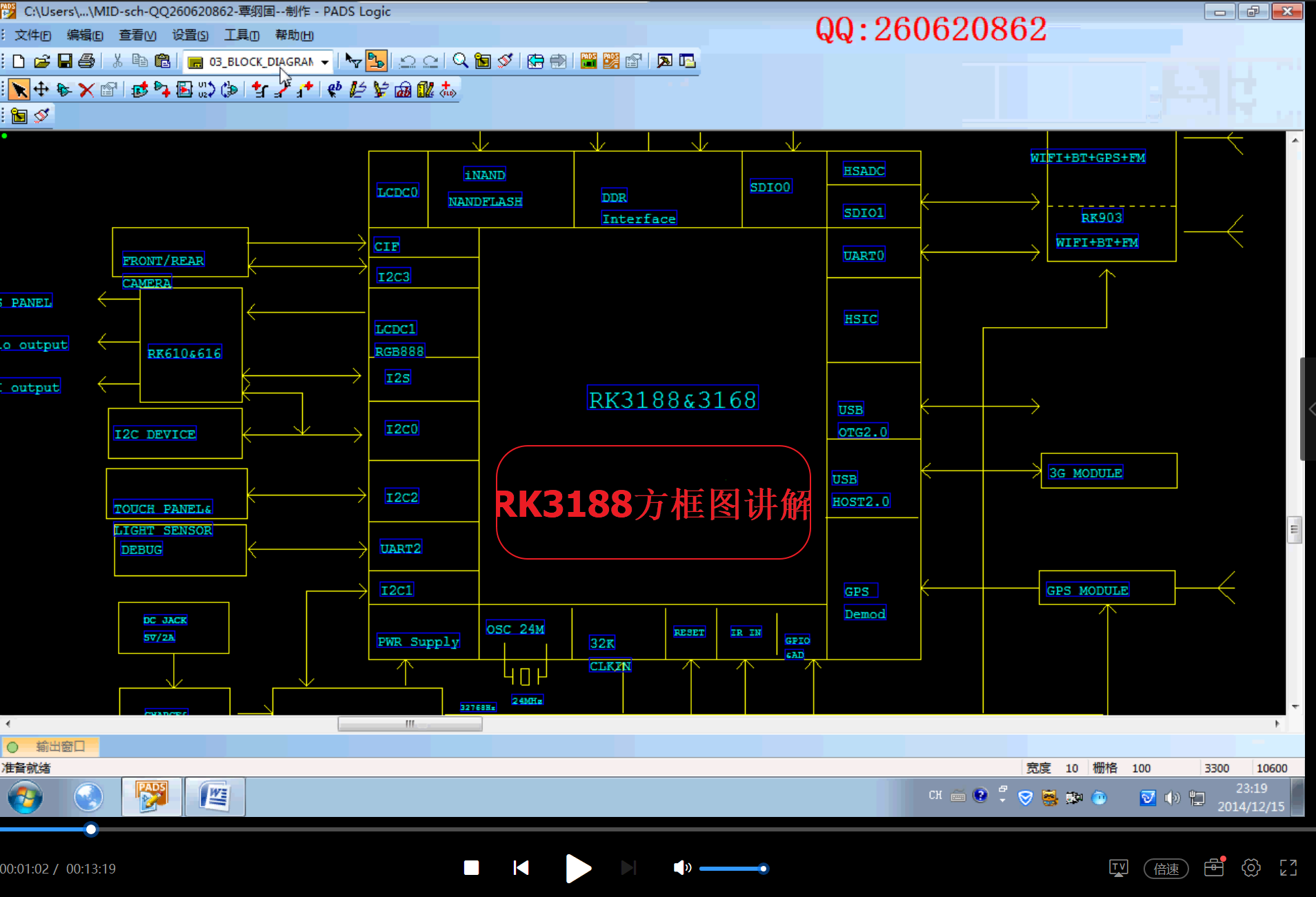Open the 编辑(E) menu

point(85,35)
